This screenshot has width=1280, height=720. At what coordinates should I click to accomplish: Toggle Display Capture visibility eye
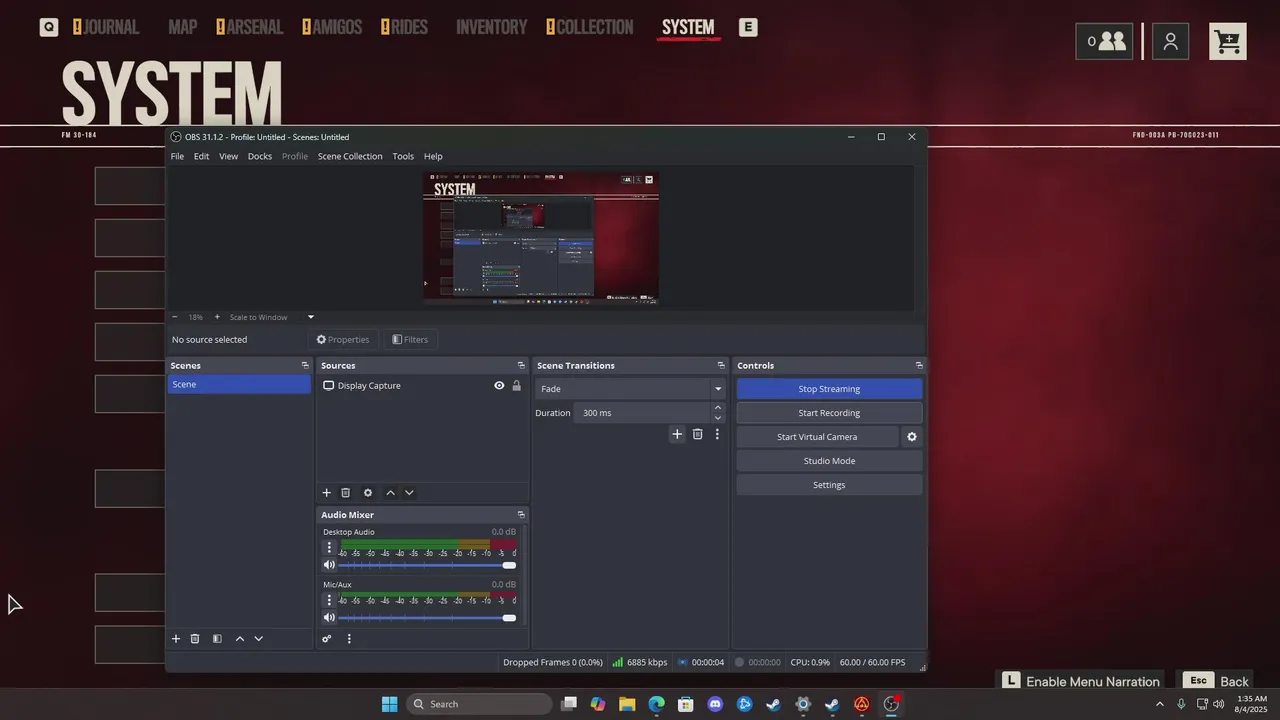coord(499,386)
